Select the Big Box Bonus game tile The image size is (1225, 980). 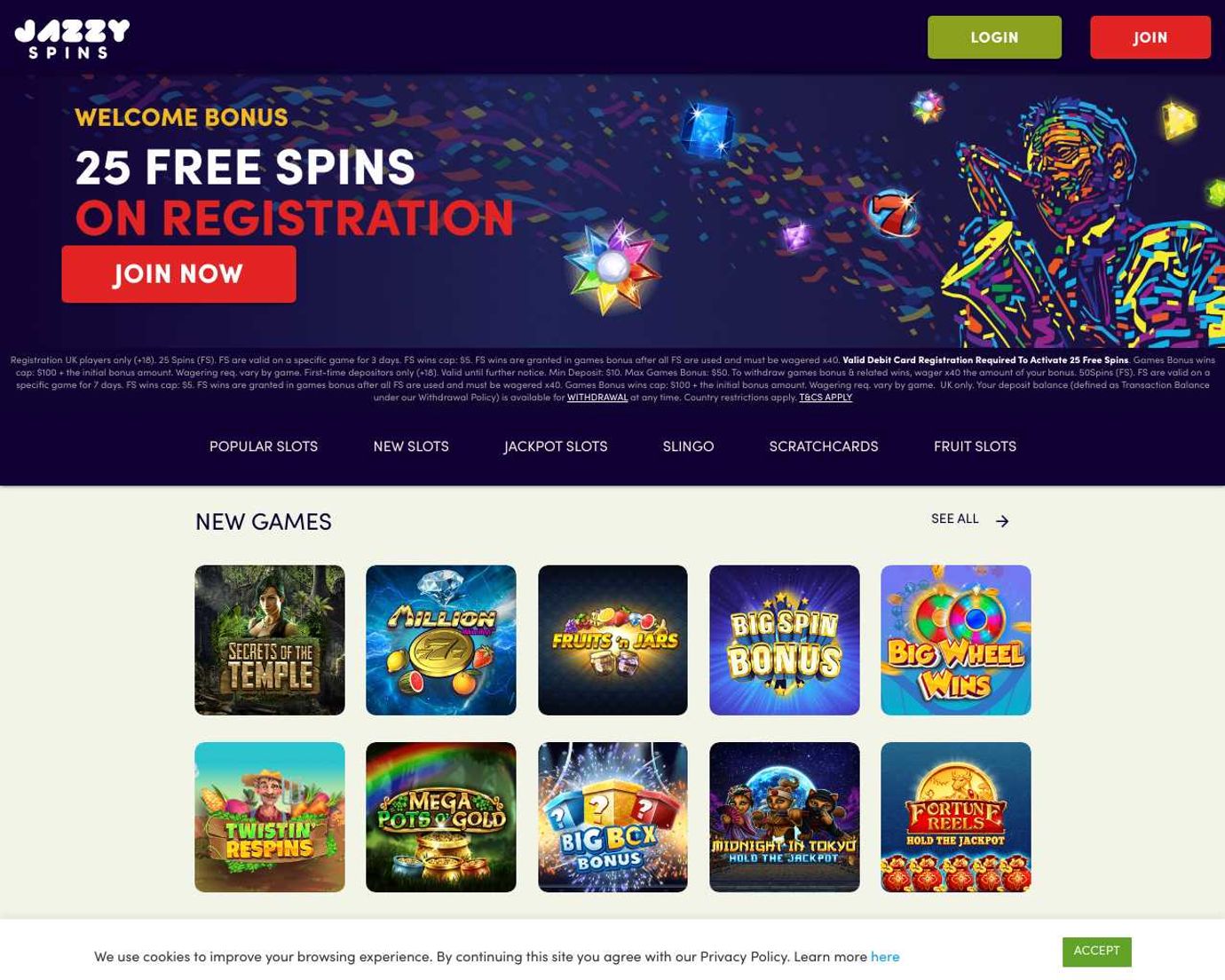pyautogui.click(x=612, y=818)
